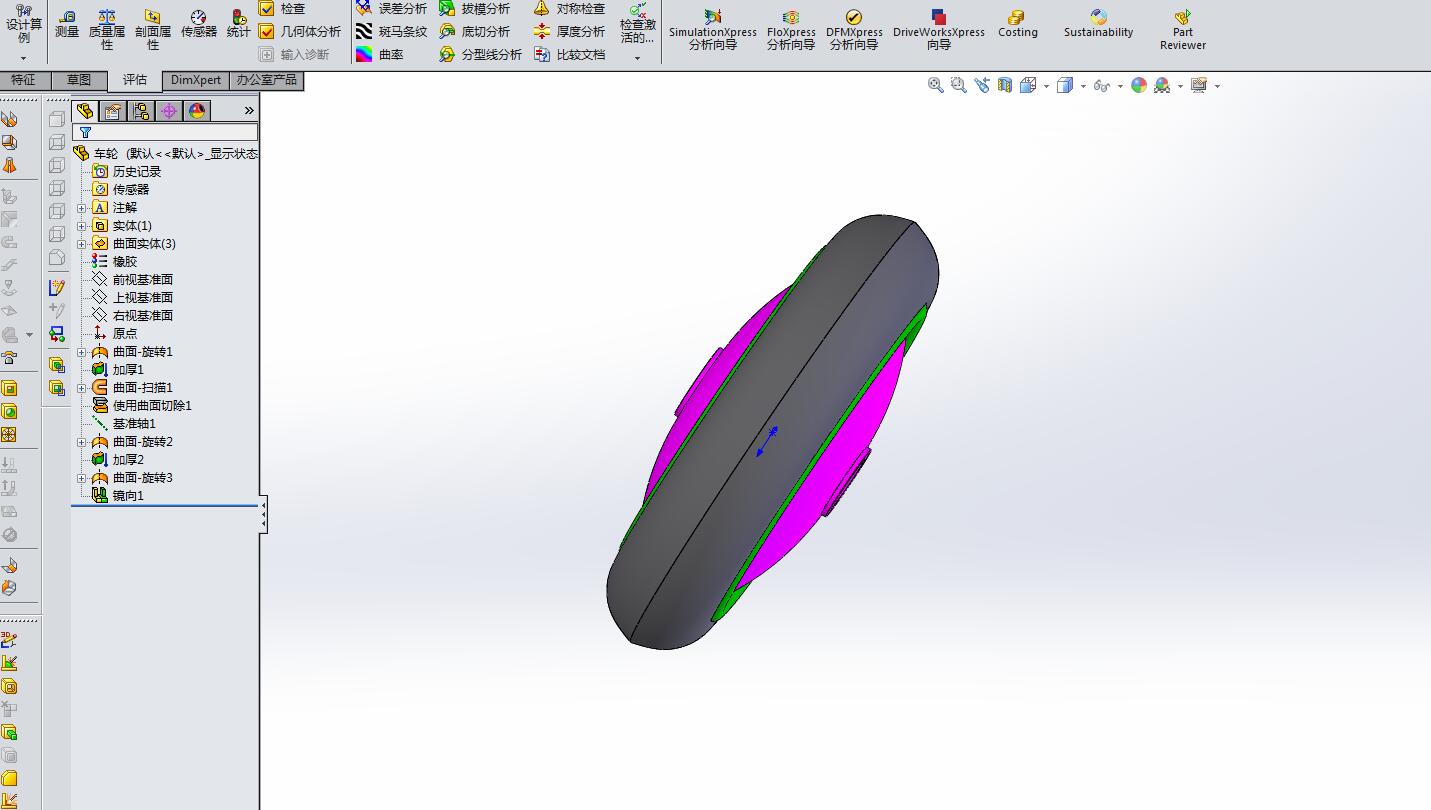The image size is (1431, 810).
Task: Run 误差分析 deviation analysis
Action: point(391,8)
